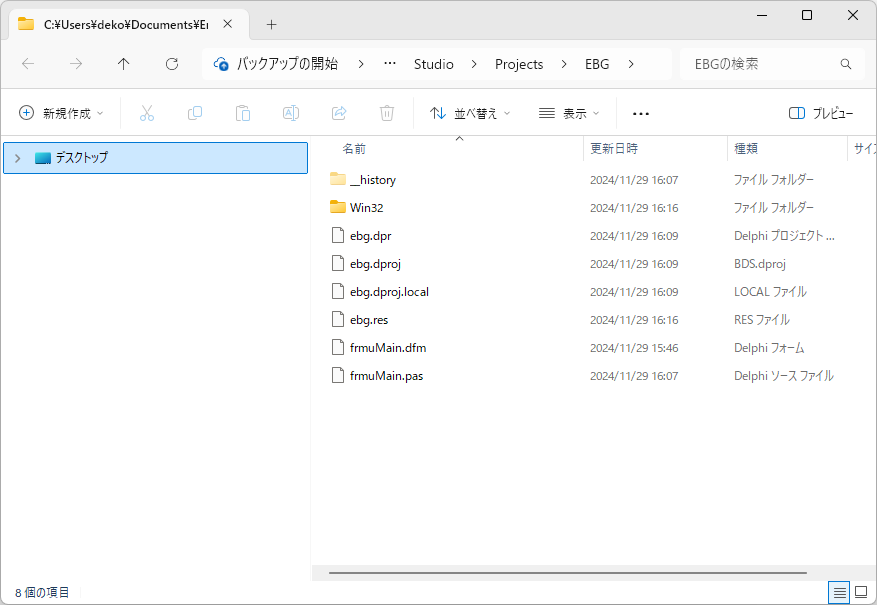Select the ebg.dpr file name
This screenshot has height=605, width=877.
pyautogui.click(x=370, y=236)
